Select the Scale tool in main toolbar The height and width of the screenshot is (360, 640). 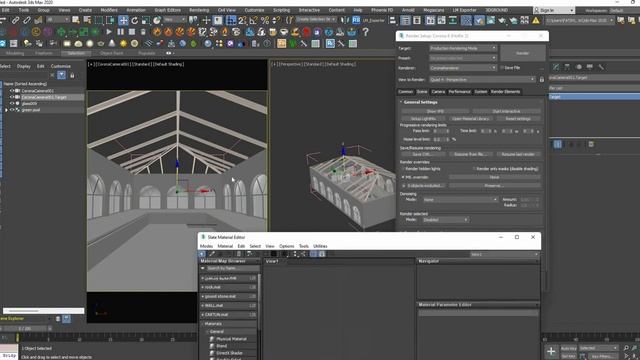click(x=146, y=20)
